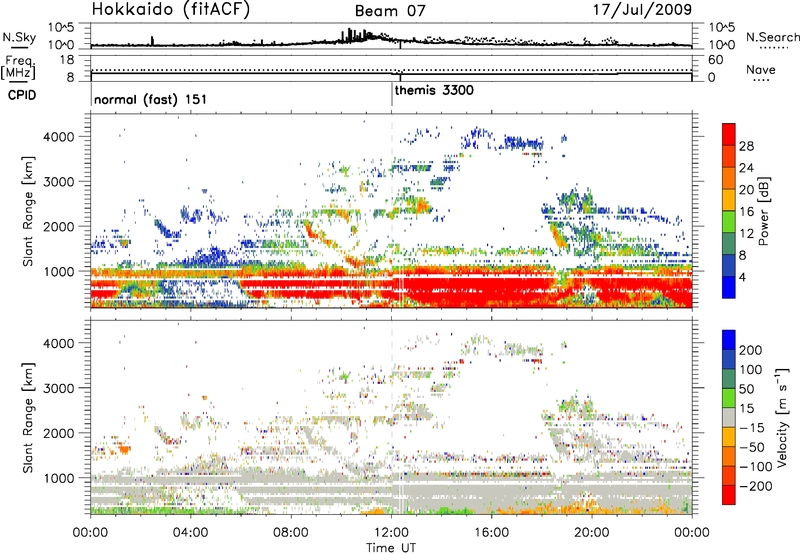Viewport: 800px width, 554px height.
Task: Click the 'Slant Range [km]' label of the velocity panel
Action: (x=28, y=418)
